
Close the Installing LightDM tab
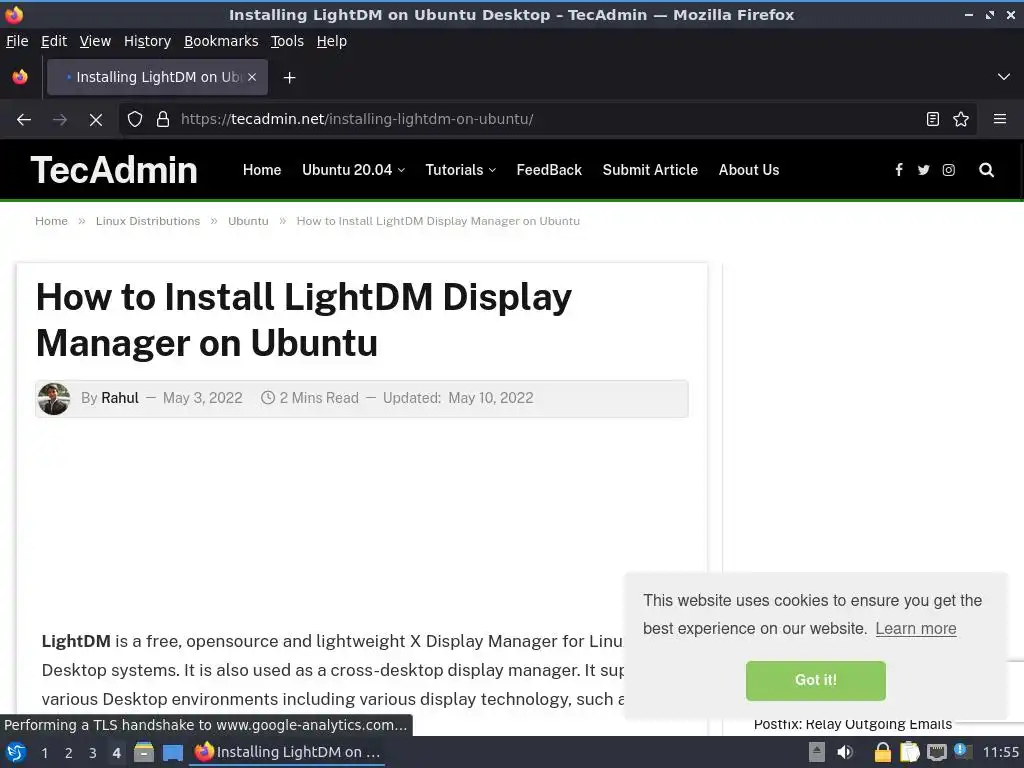(251, 77)
